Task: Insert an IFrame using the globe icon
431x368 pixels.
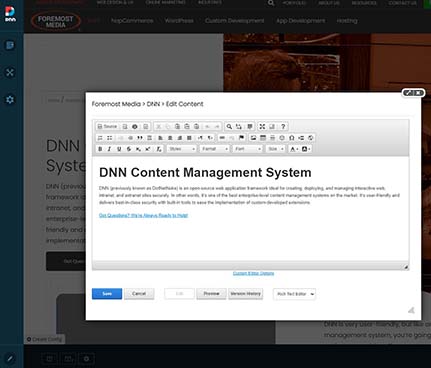Action: click(311, 138)
